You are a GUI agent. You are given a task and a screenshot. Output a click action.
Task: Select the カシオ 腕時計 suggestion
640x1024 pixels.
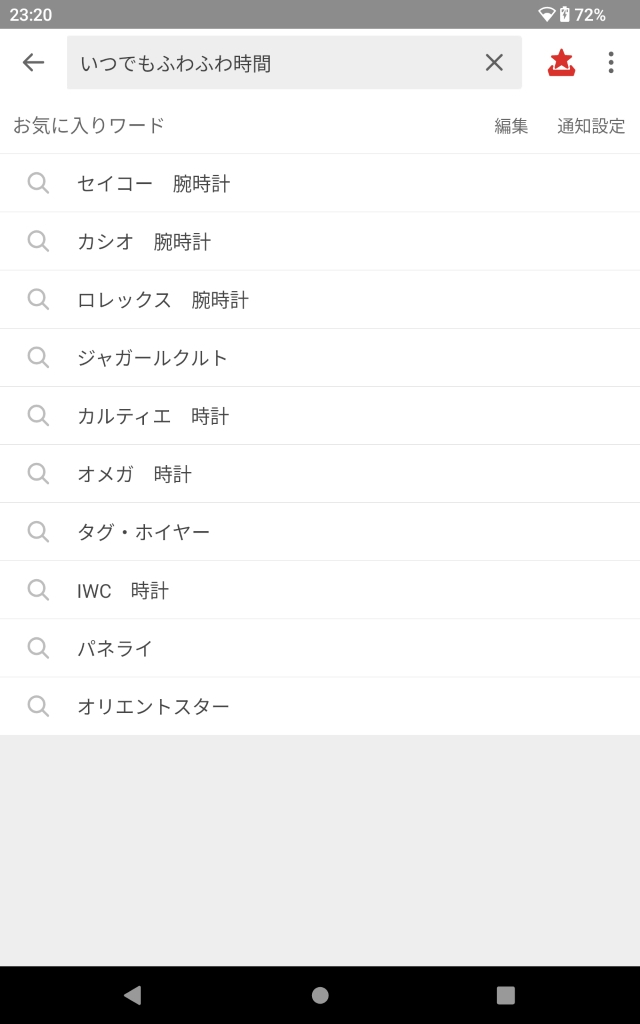pos(144,242)
